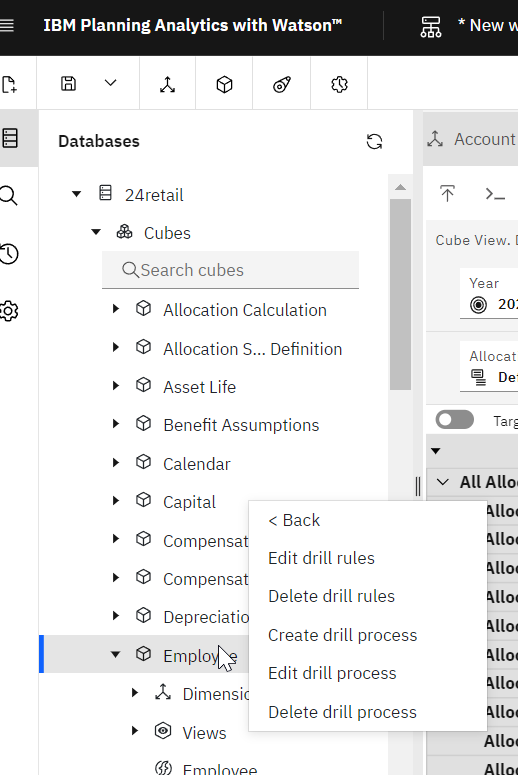The image size is (518, 775).
Task: Expand the Dimensions node under Employee
Action: click(x=134, y=692)
